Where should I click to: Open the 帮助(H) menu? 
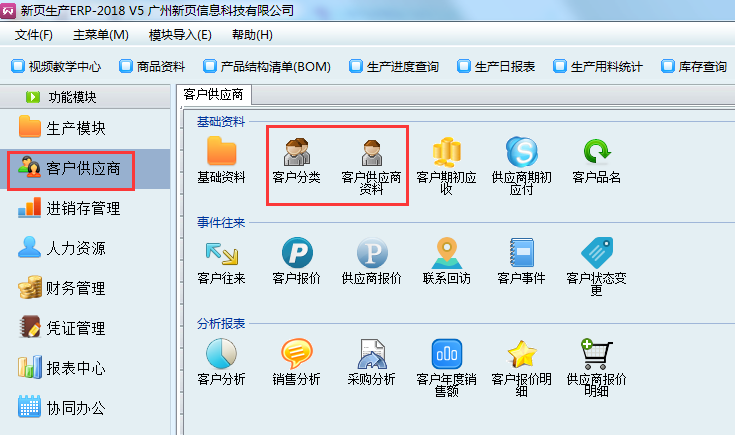click(252, 35)
